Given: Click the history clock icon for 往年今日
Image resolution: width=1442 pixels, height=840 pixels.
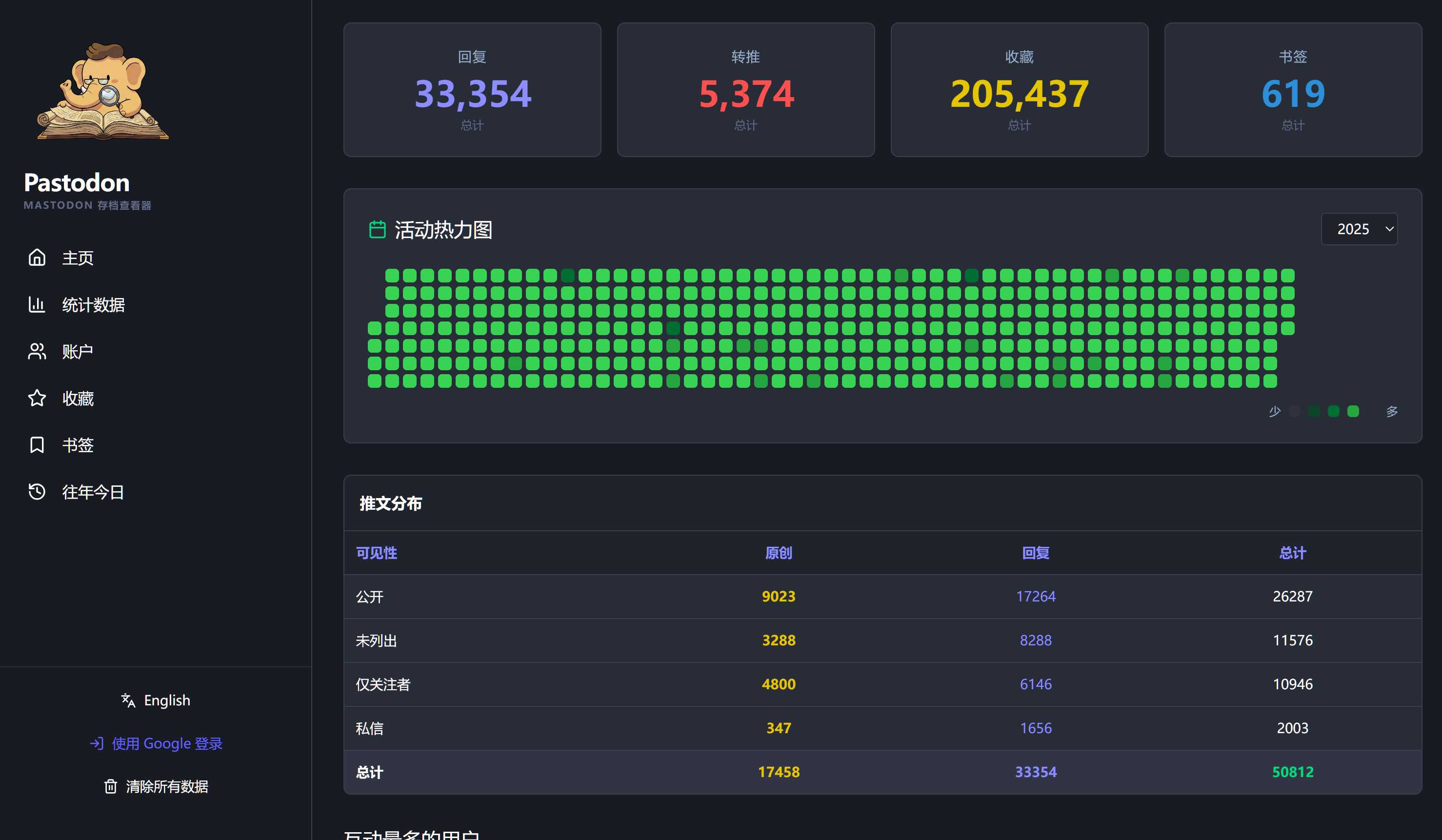Looking at the screenshot, I should [37, 492].
